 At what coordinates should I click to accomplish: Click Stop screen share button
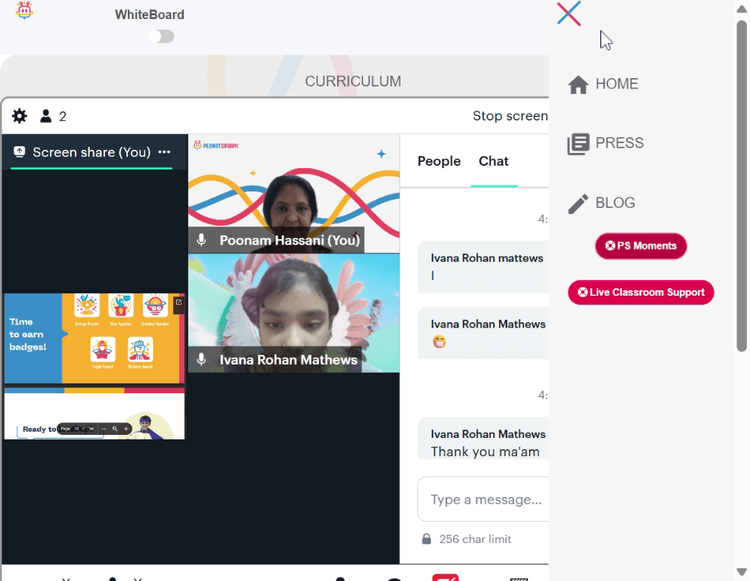click(x=510, y=116)
